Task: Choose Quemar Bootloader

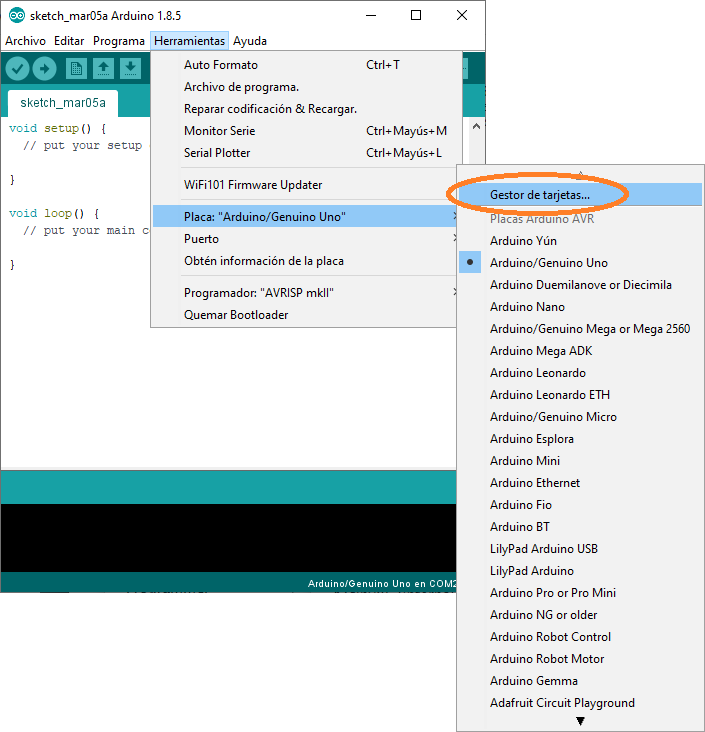Action: pos(304,315)
